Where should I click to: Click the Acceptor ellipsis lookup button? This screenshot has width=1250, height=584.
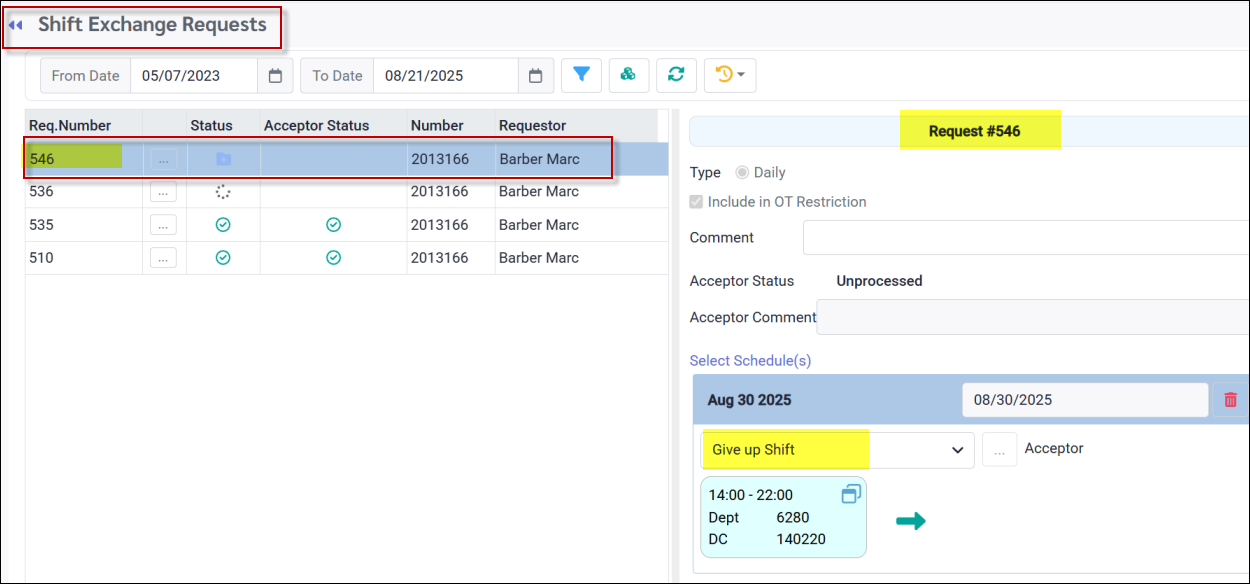click(x=999, y=450)
